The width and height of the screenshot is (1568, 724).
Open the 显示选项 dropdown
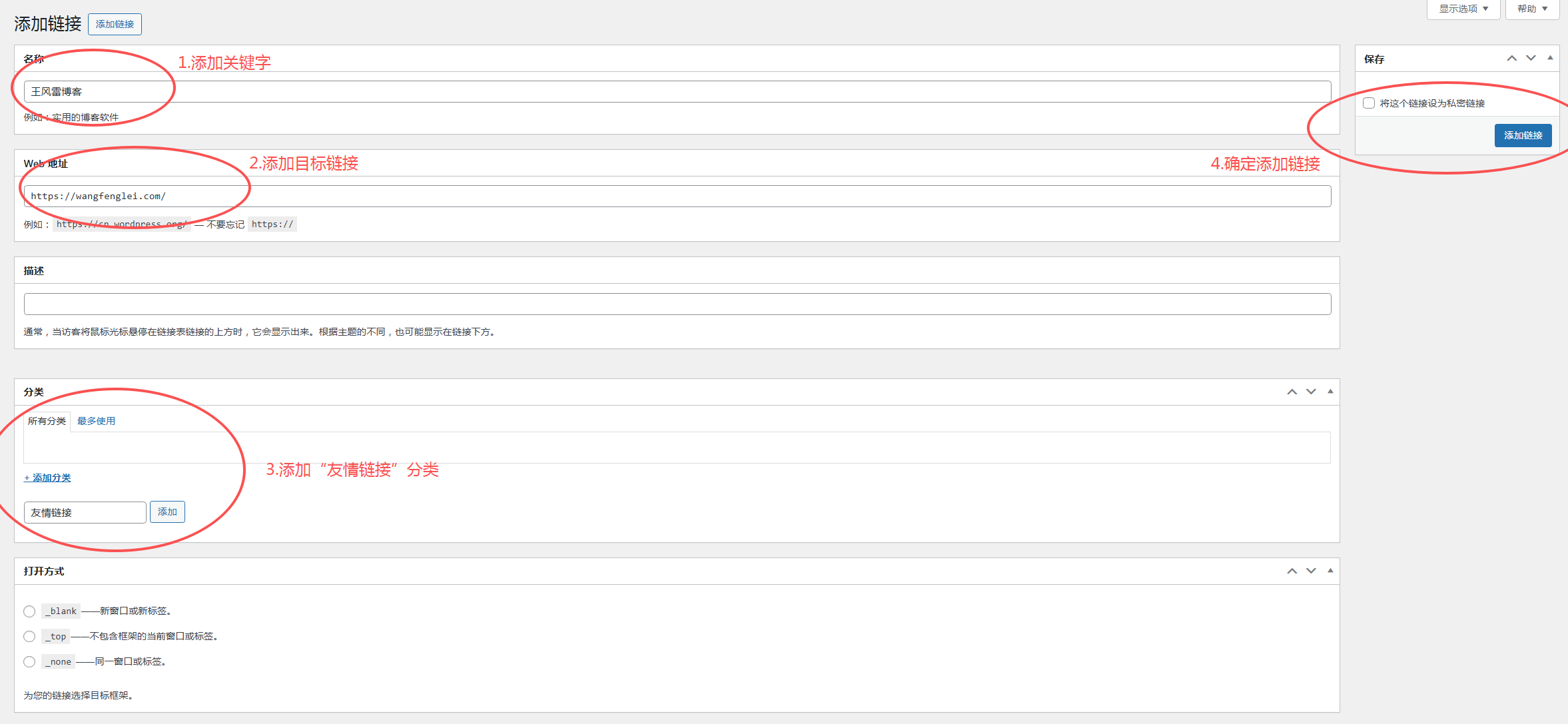click(1463, 9)
